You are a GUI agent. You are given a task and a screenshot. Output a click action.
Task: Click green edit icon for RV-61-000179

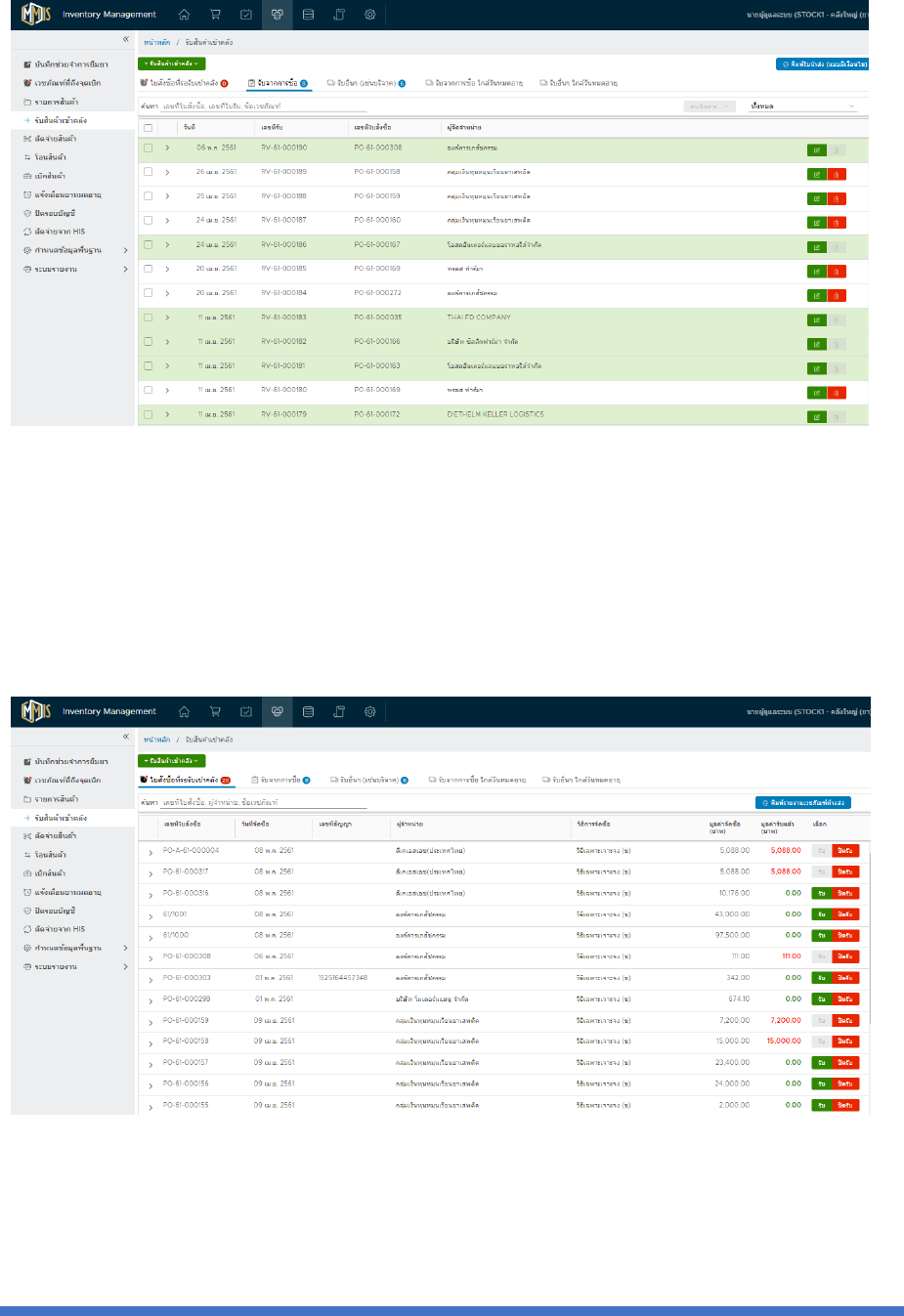pos(817,417)
